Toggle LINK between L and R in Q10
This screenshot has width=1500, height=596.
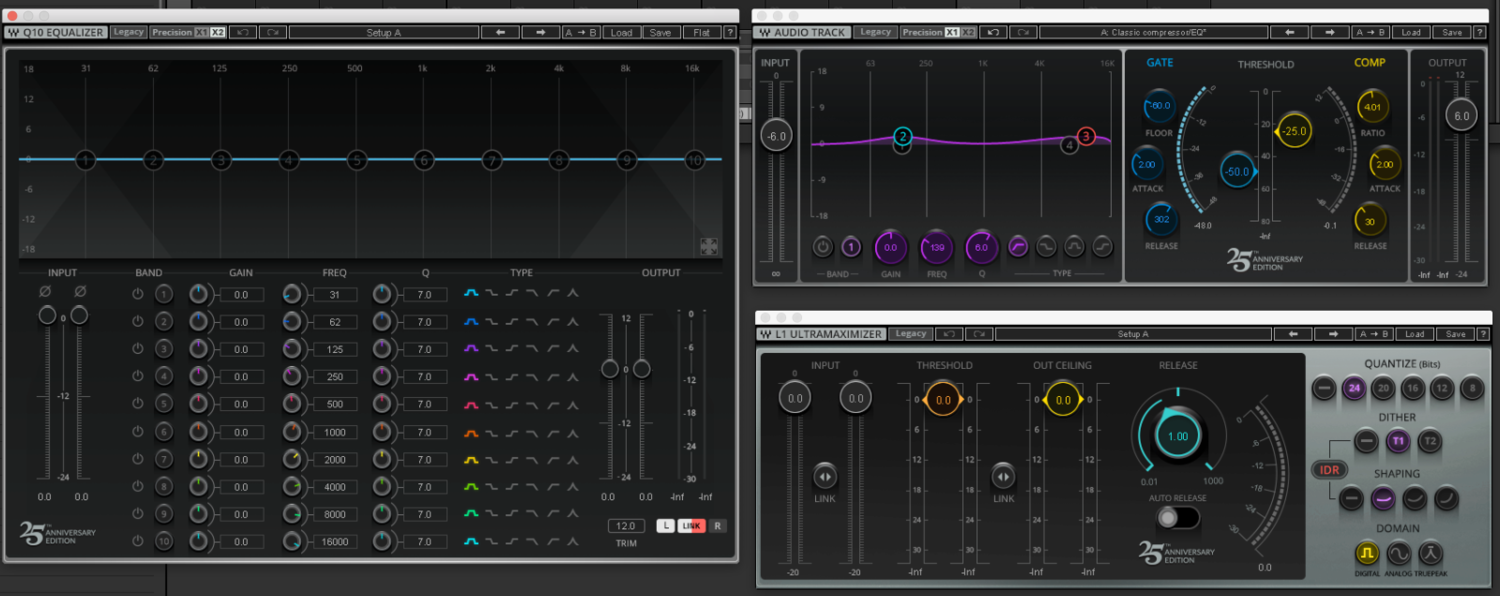(x=692, y=526)
